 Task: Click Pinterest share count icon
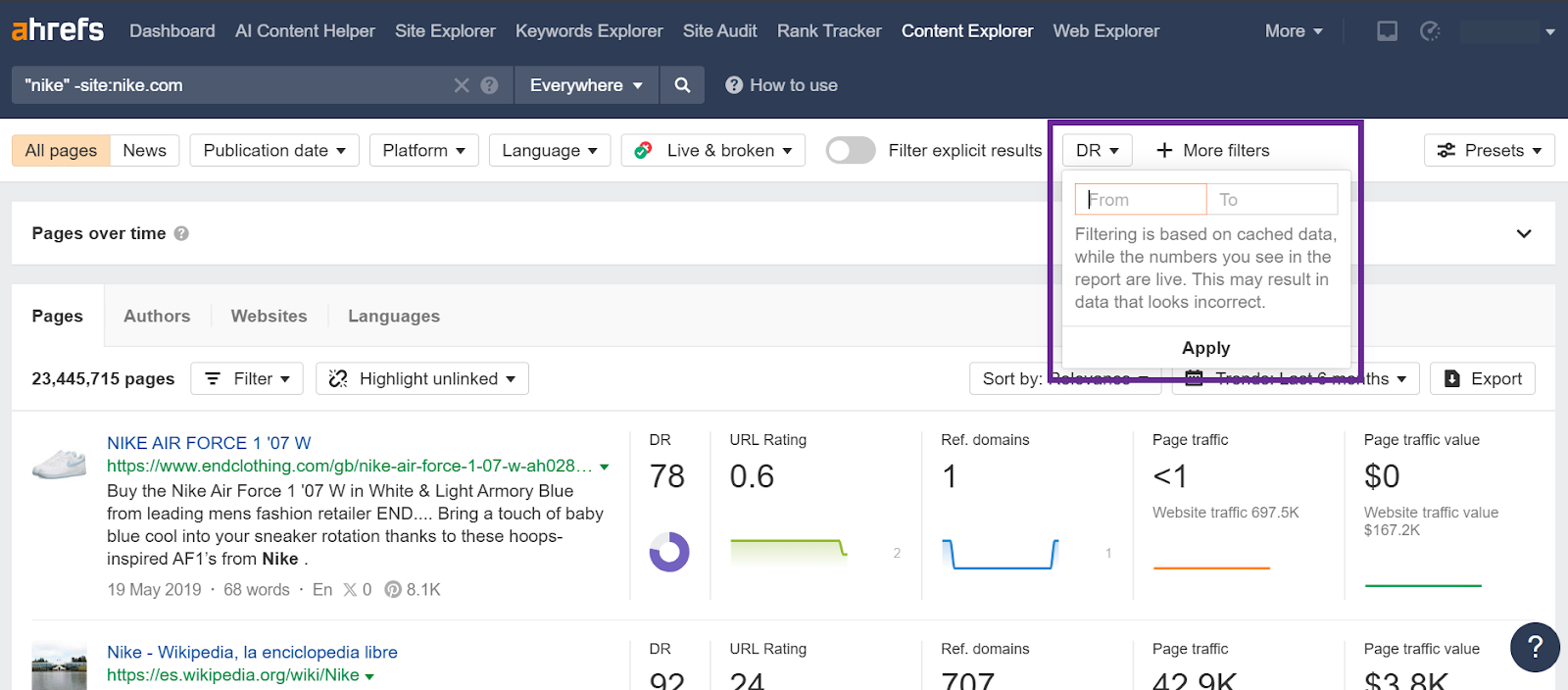[x=393, y=590]
